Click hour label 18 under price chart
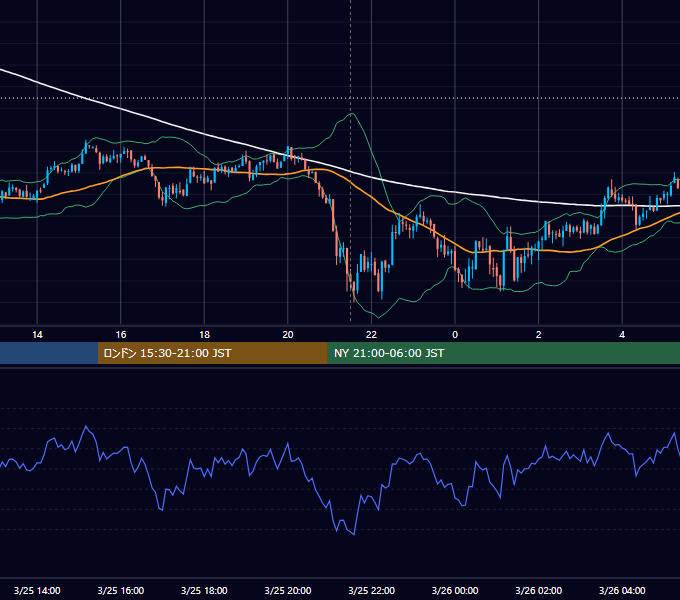 click(204, 335)
